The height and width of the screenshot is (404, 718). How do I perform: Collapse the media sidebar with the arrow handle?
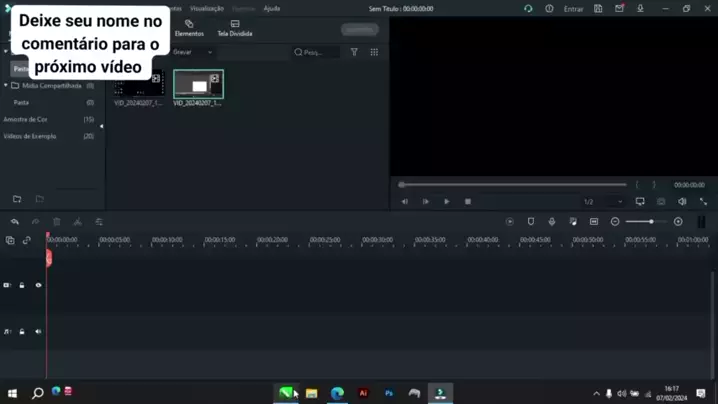pos(102,126)
